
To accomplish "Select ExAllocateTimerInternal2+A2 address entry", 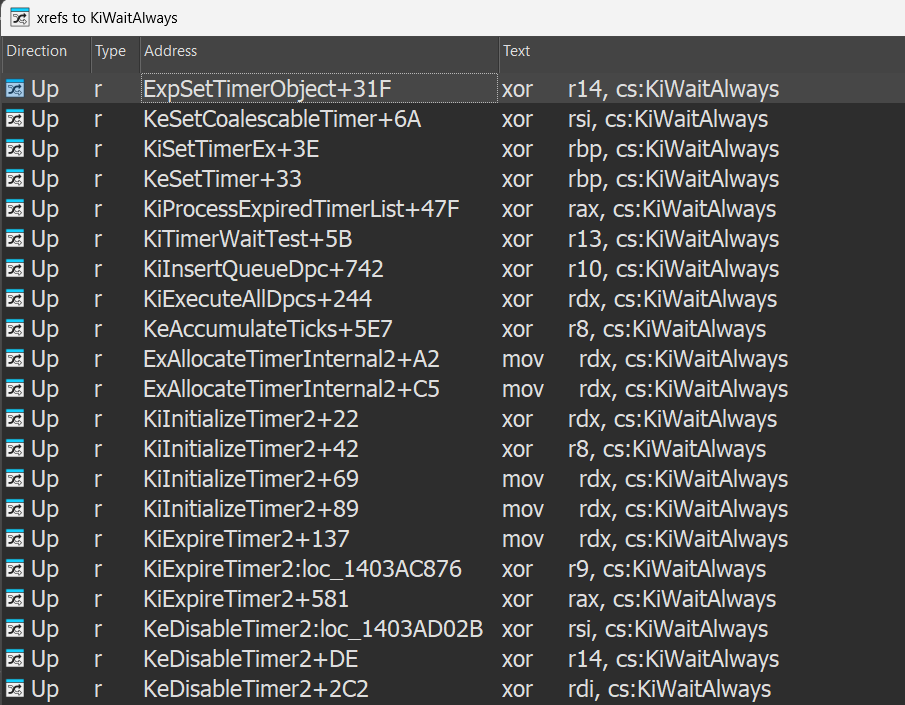I will (291, 359).
